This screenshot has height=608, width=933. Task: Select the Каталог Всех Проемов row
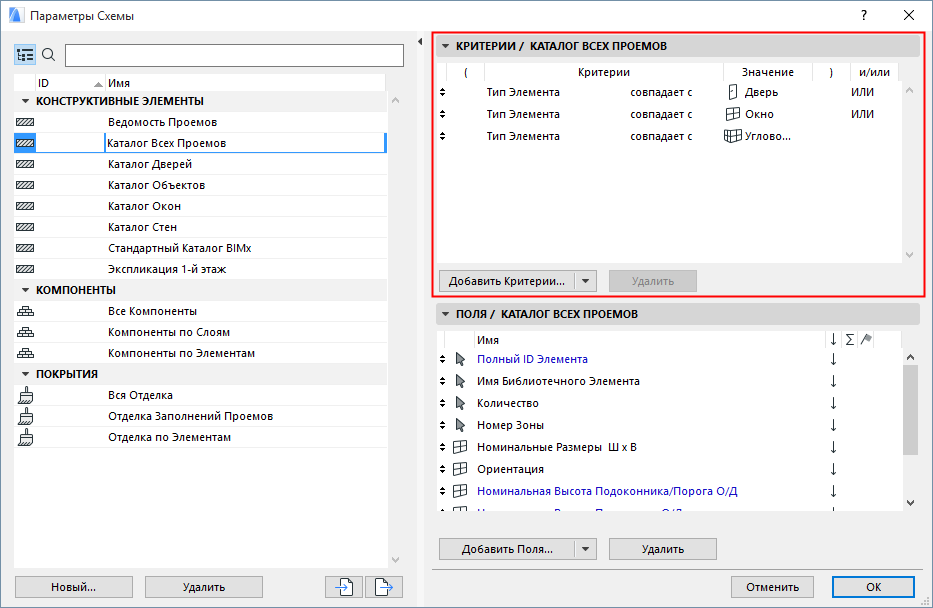pyautogui.click(x=201, y=143)
